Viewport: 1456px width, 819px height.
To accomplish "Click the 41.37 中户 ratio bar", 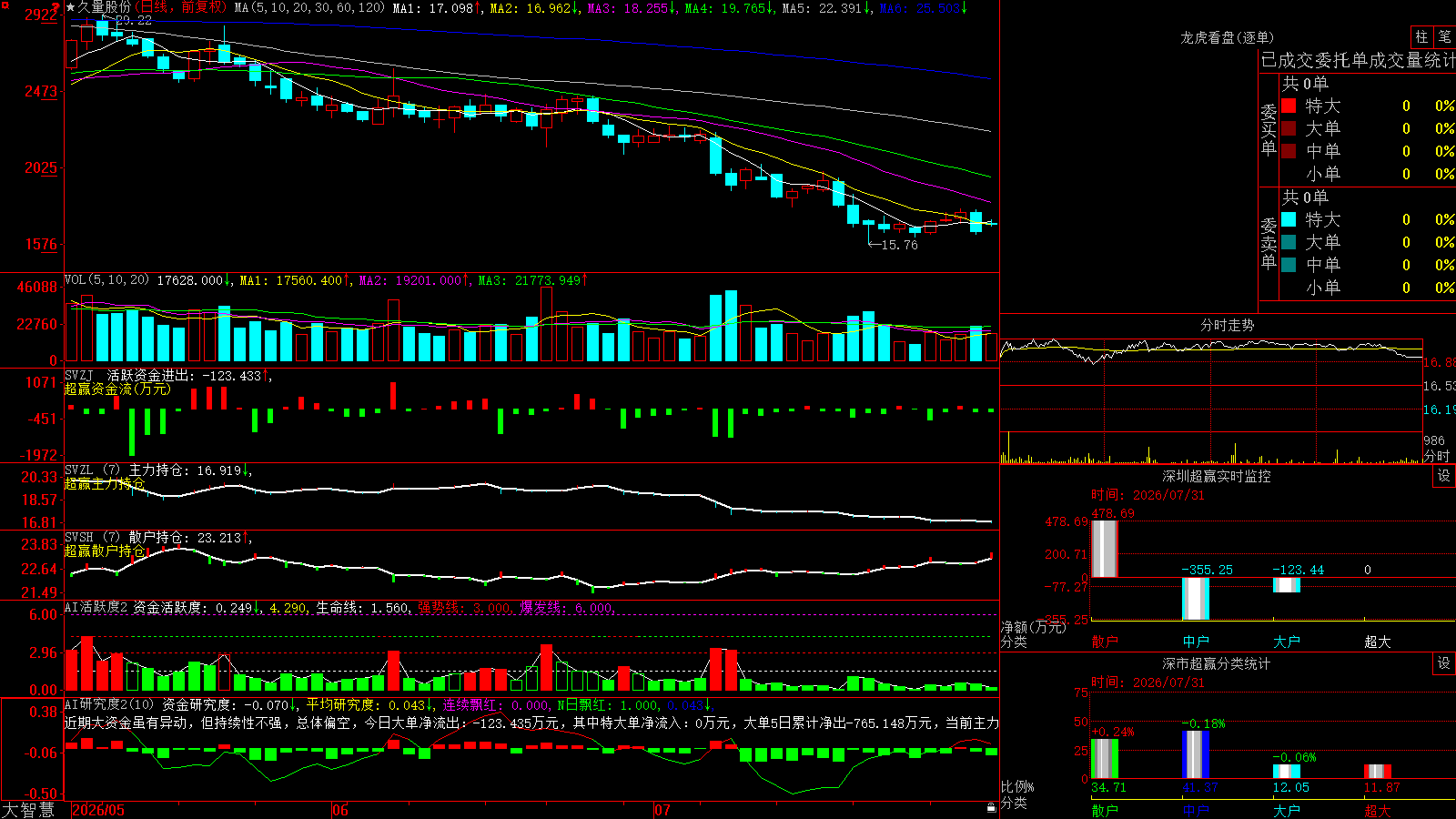I will tap(1196, 754).
